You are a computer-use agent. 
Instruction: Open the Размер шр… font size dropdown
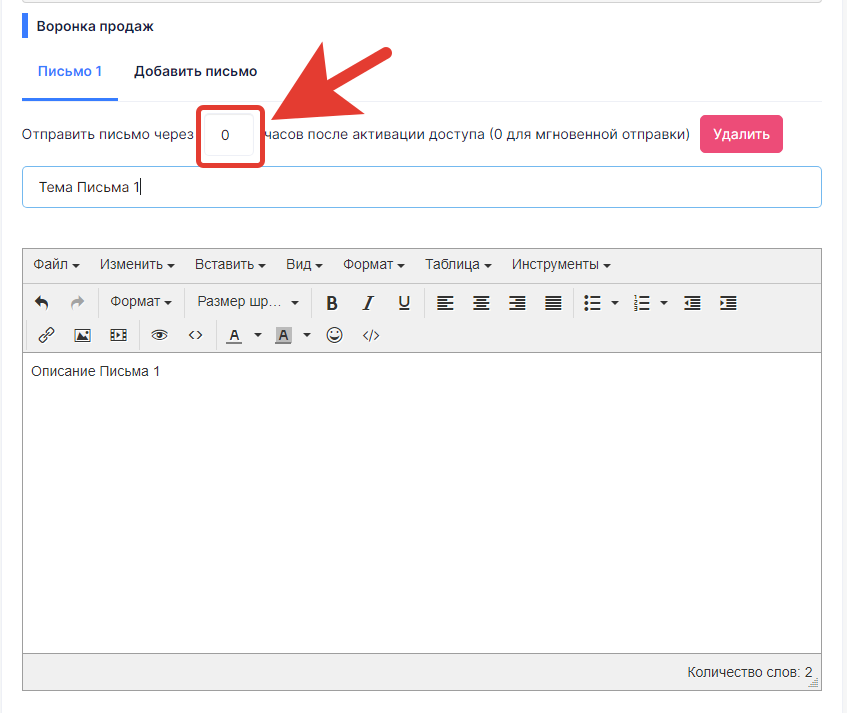click(x=248, y=302)
